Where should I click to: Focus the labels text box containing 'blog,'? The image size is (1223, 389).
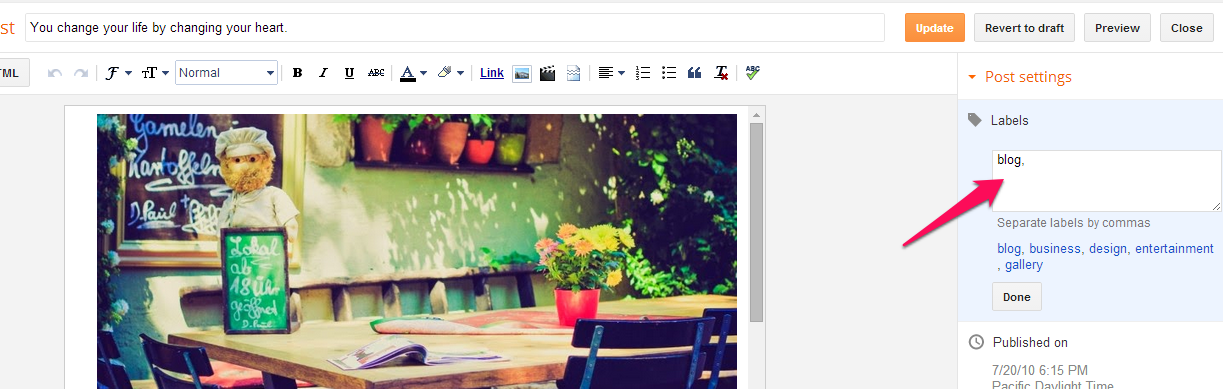1106,181
